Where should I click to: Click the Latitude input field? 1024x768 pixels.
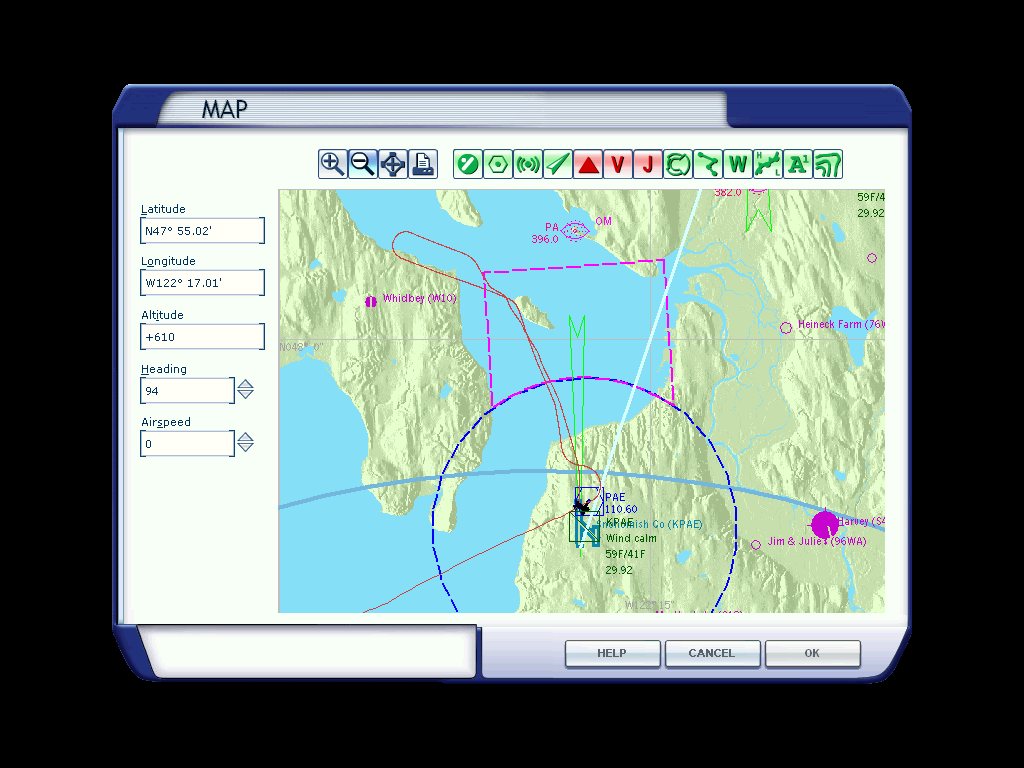click(202, 231)
